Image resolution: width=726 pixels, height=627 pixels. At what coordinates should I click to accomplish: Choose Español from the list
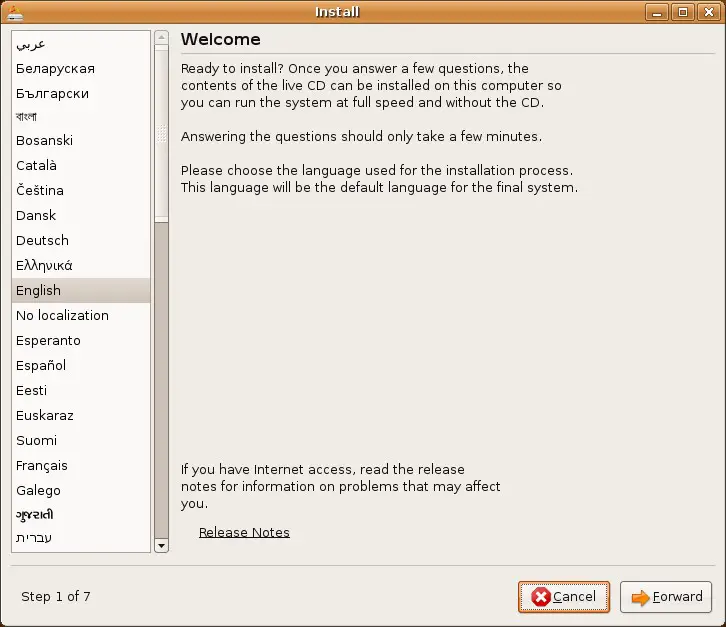pyautogui.click(x=81, y=365)
